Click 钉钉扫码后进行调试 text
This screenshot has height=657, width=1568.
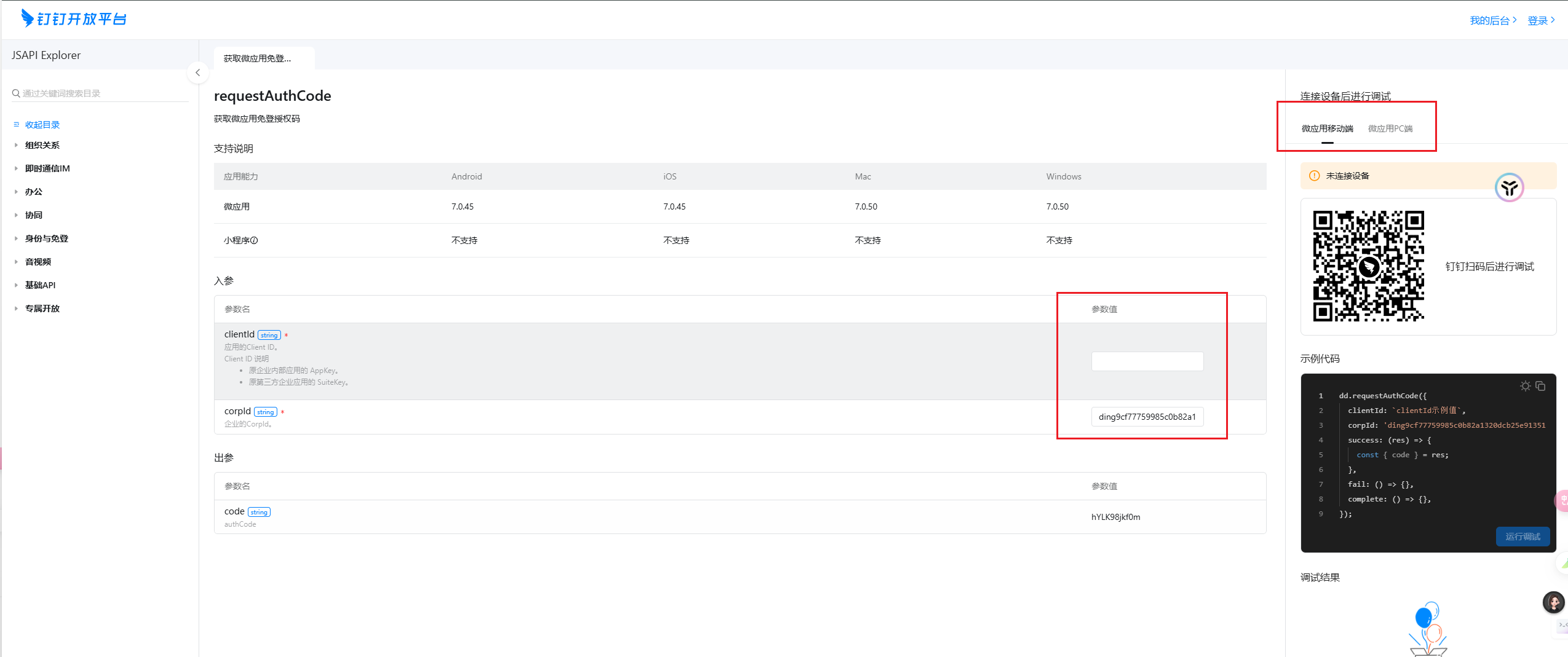(x=1489, y=266)
